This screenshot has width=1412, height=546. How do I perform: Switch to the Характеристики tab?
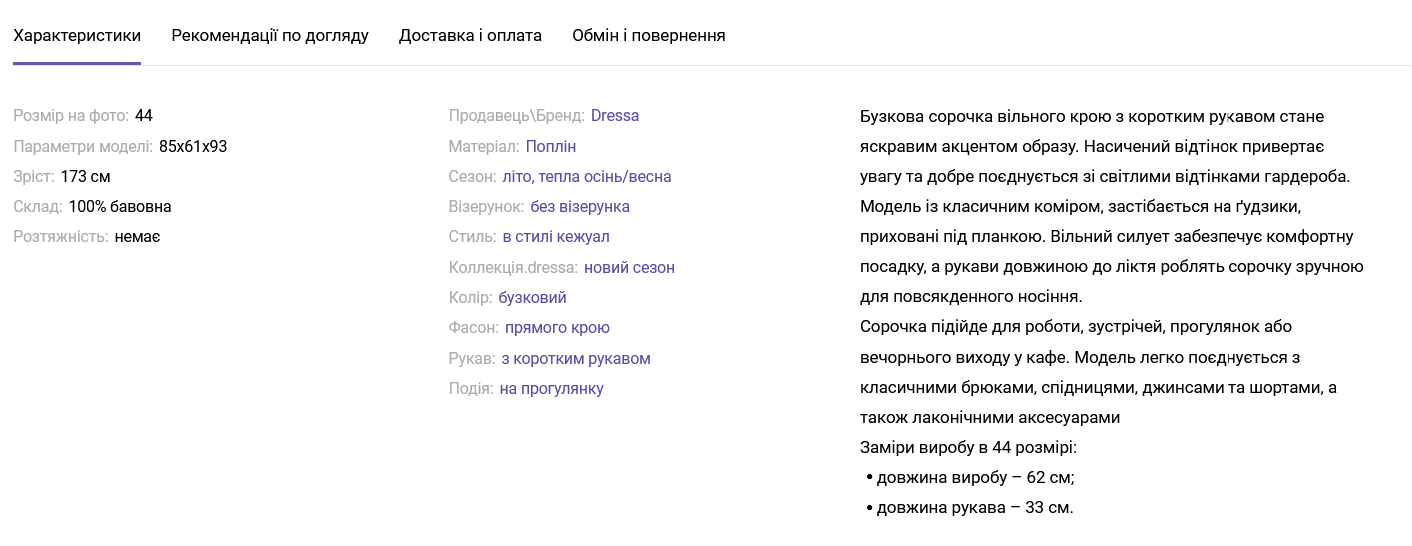coord(77,36)
